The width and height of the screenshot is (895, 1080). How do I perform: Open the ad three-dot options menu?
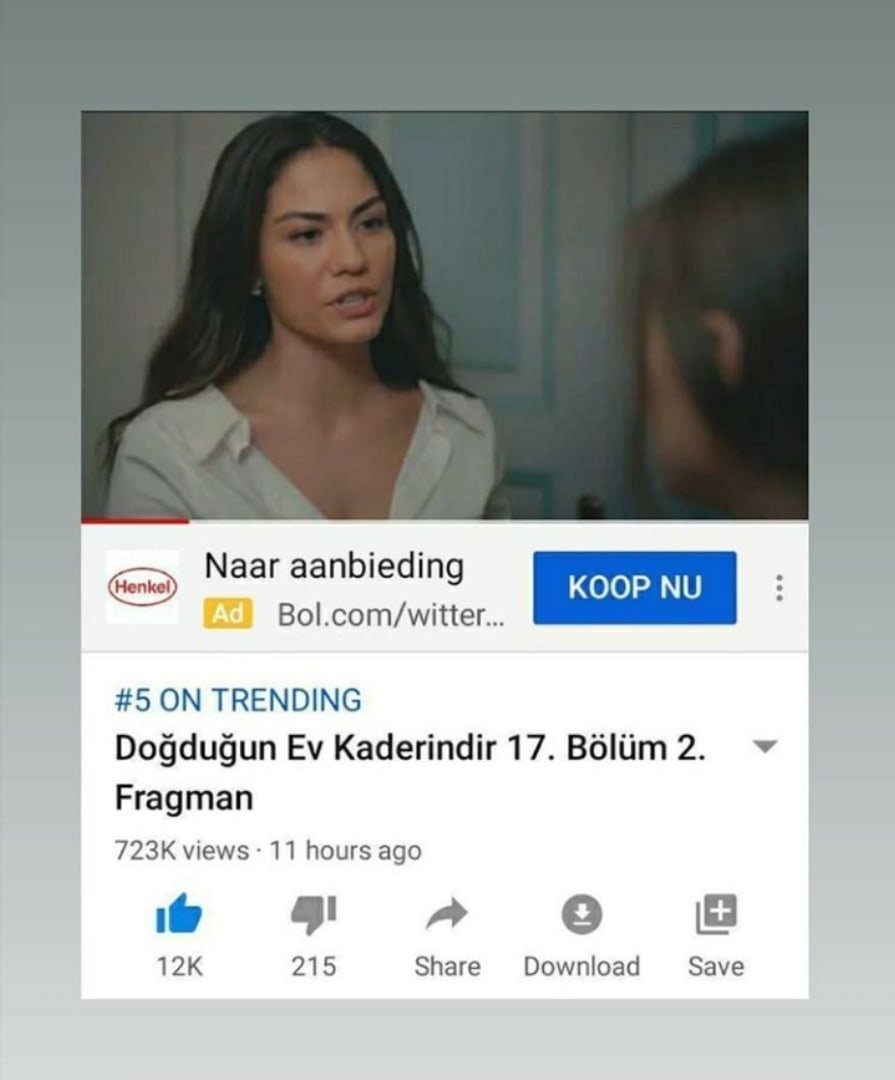(779, 588)
